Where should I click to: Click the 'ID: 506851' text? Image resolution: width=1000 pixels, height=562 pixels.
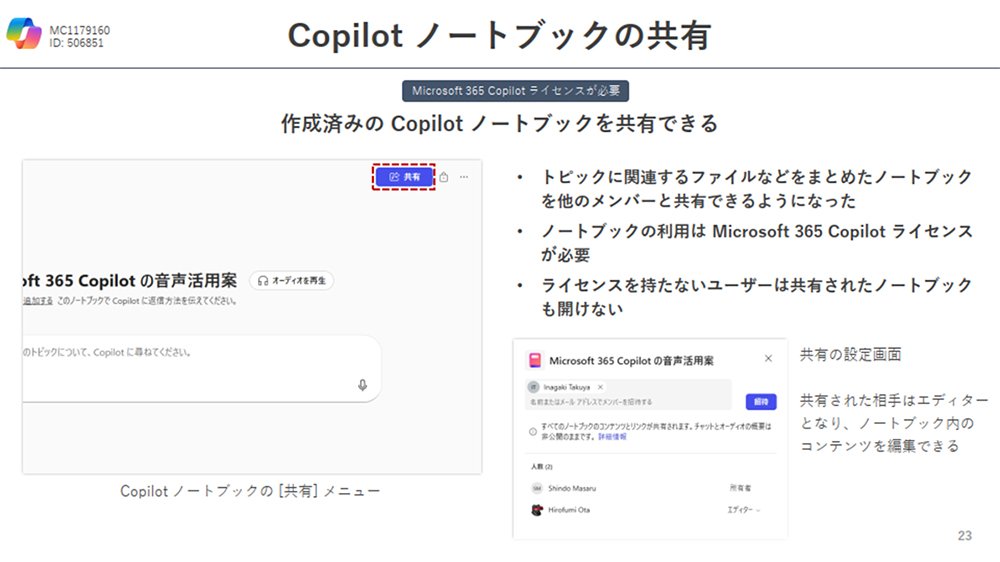pos(76,43)
